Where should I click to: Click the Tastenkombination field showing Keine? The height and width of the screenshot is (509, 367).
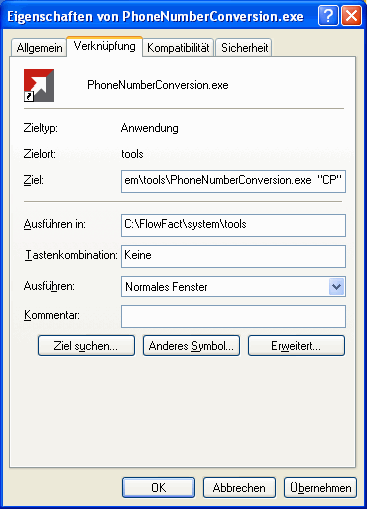233,256
